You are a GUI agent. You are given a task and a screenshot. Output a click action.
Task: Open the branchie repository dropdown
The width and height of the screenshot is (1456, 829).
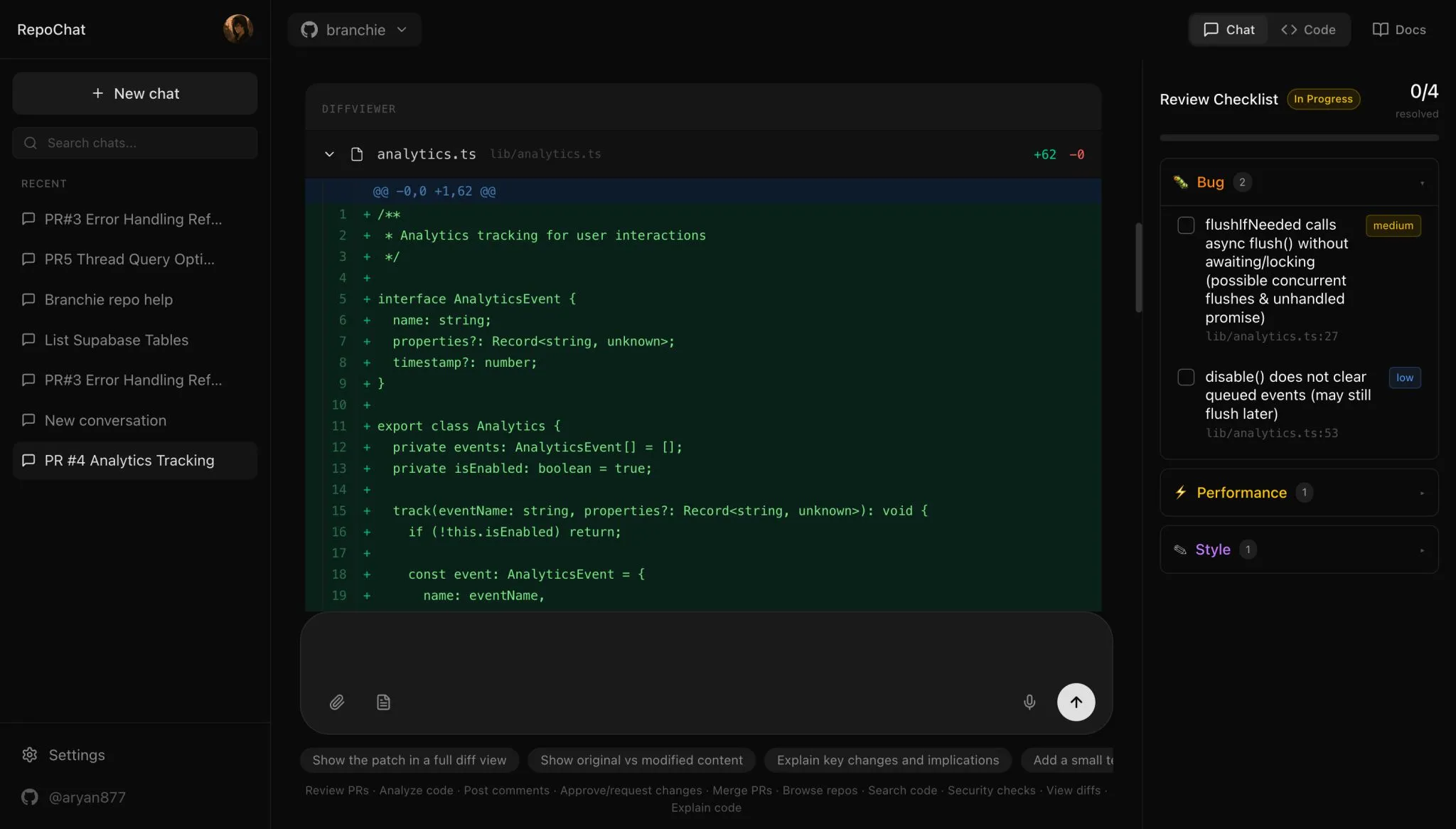tap(402, 30)
